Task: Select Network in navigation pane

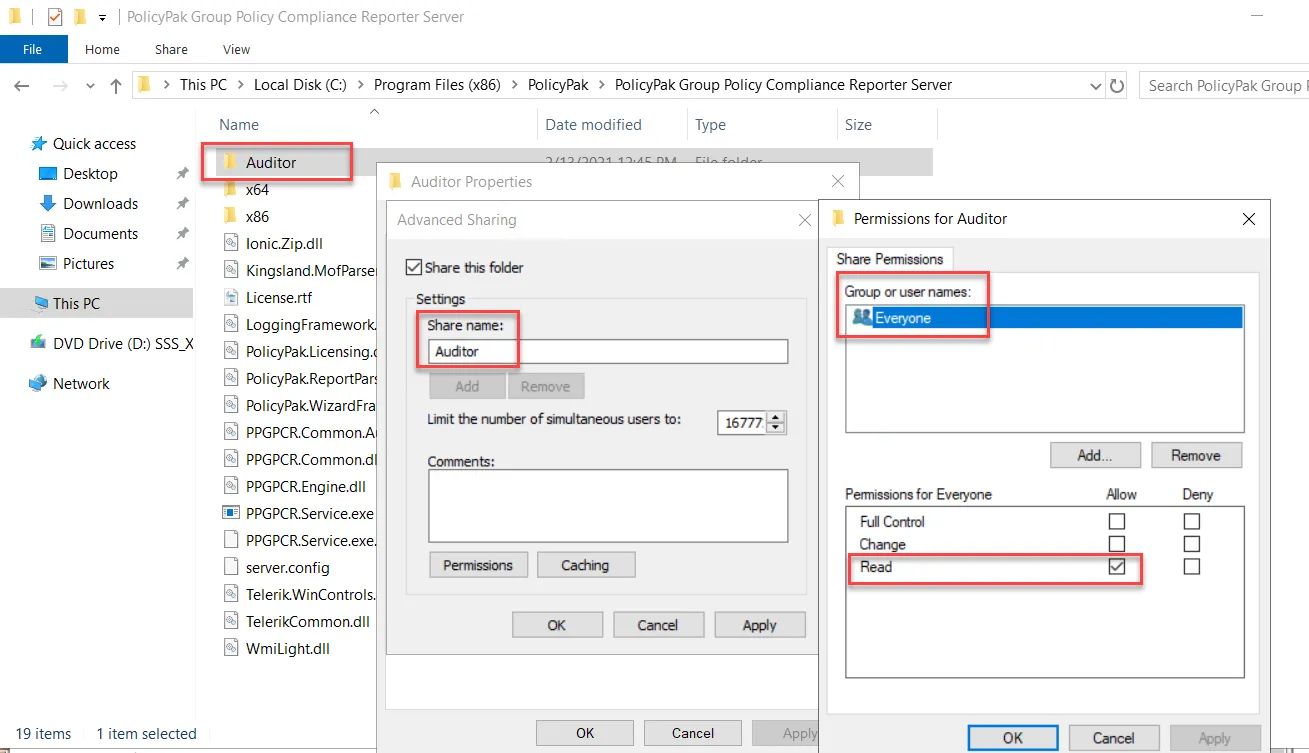Action: (81, 384)
